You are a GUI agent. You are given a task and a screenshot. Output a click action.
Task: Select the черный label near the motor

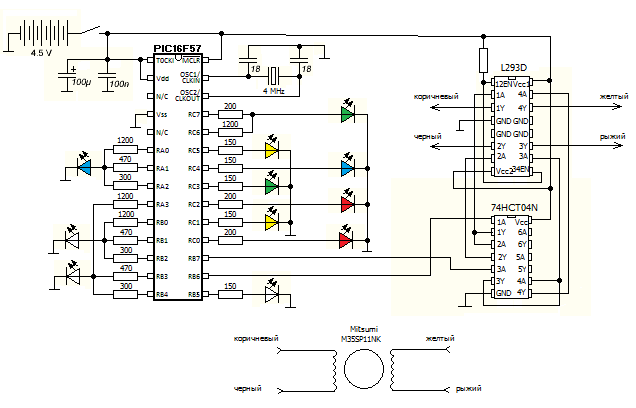click(x=247, y=389)
